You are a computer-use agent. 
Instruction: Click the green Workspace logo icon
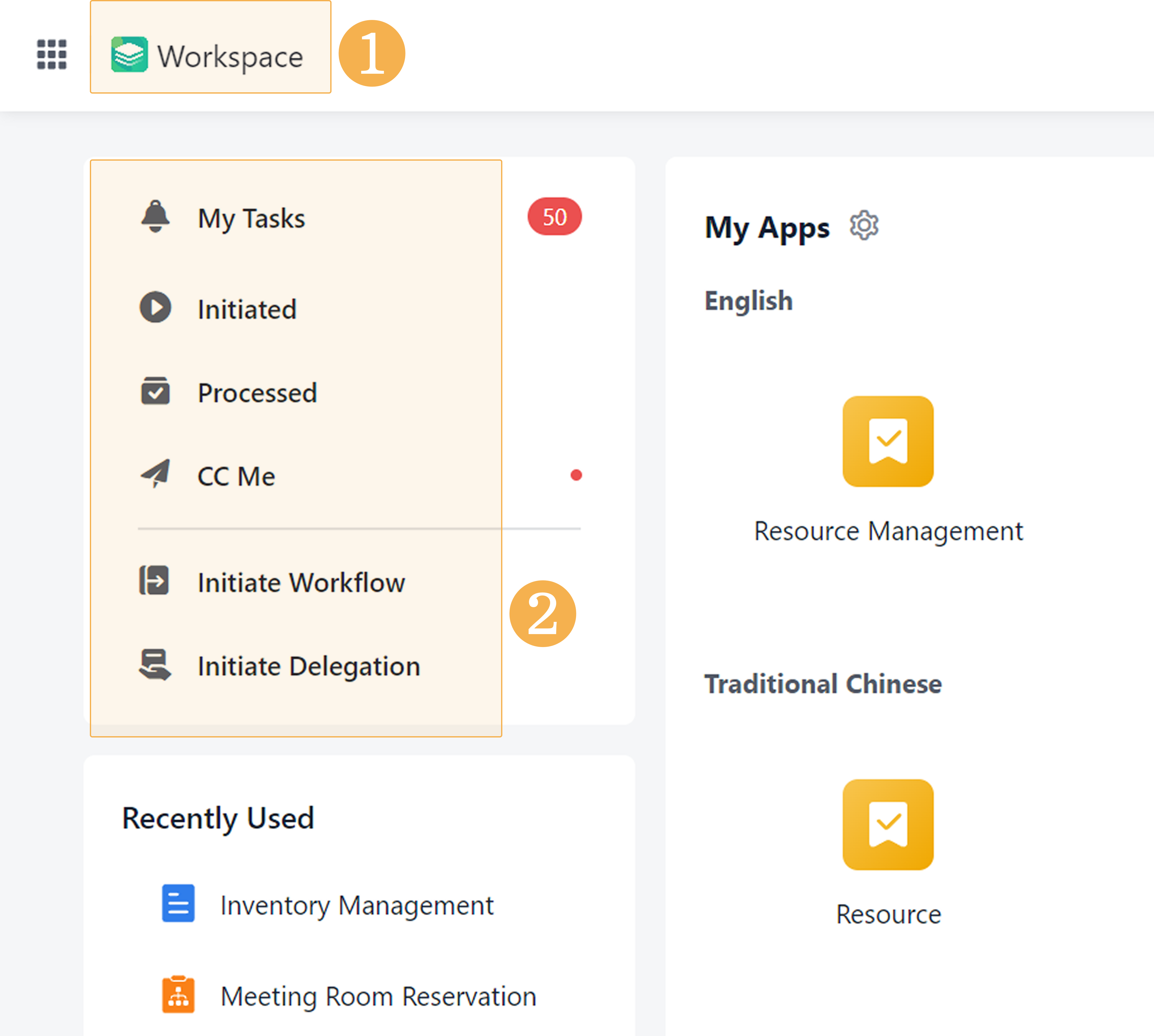coord(129,55)
